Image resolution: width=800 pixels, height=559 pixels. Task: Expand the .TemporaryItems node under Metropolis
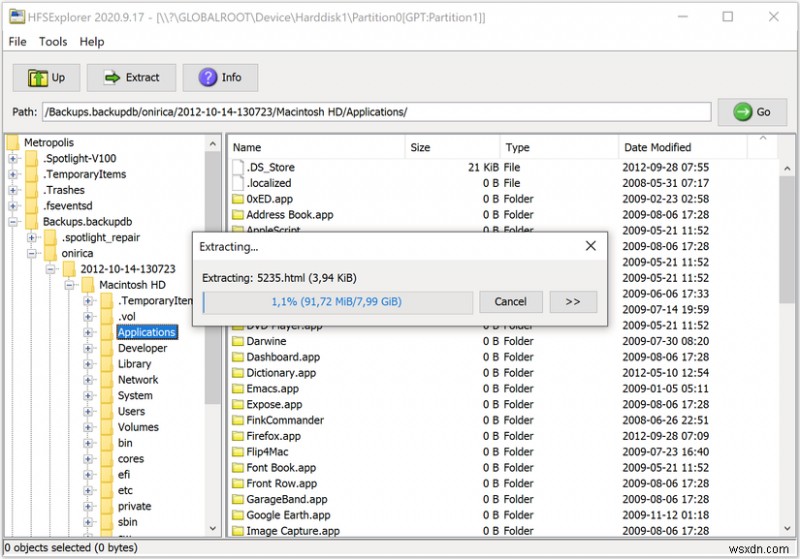[13, 174]
